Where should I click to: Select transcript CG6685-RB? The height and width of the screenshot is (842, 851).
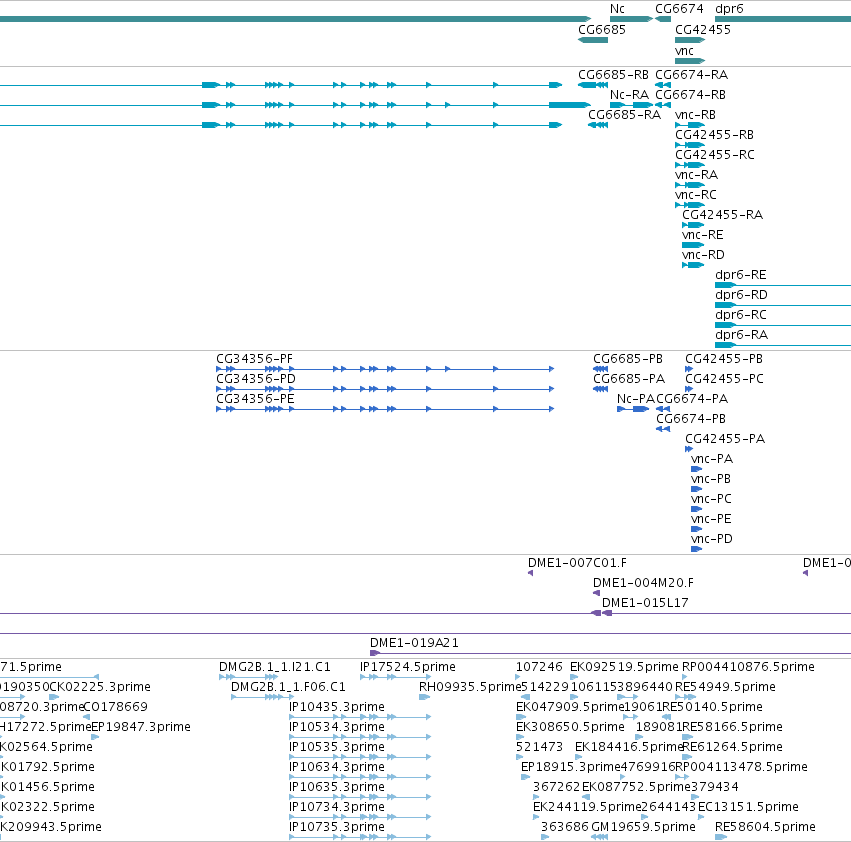coord(613,75)
